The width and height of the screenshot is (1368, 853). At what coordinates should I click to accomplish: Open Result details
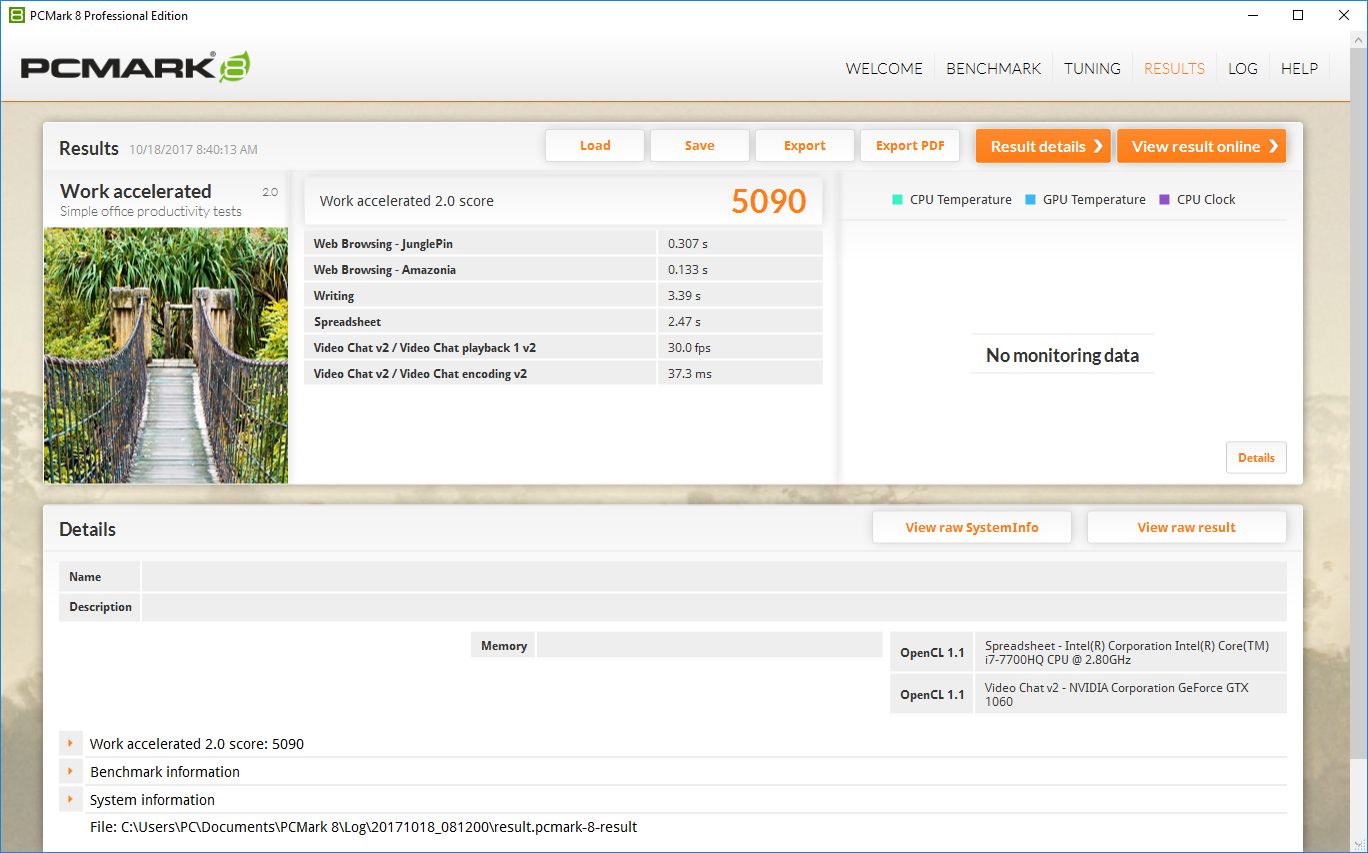(x=1043, y=146)
